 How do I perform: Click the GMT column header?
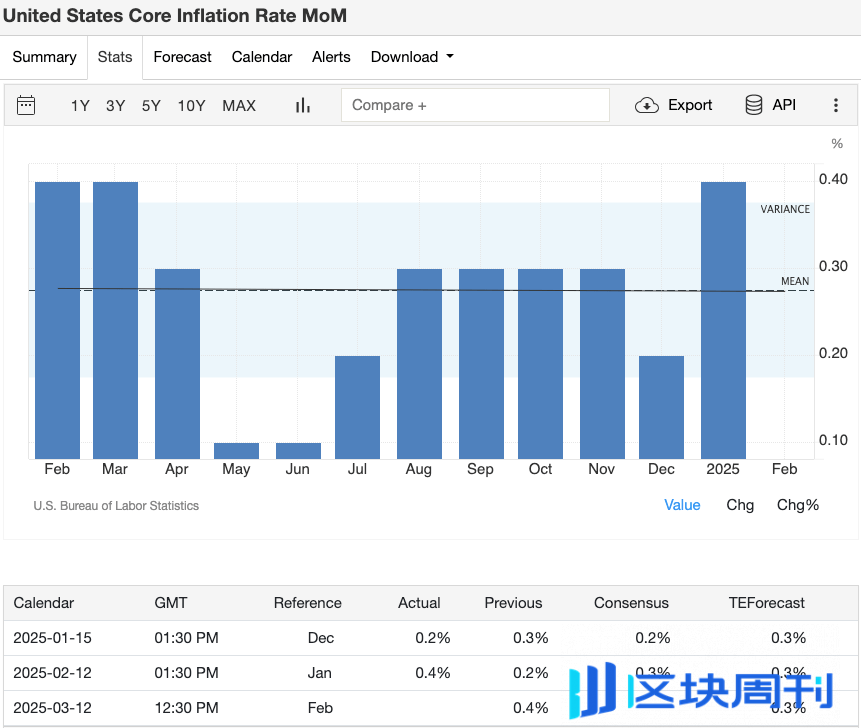click(x=171, y=603)
